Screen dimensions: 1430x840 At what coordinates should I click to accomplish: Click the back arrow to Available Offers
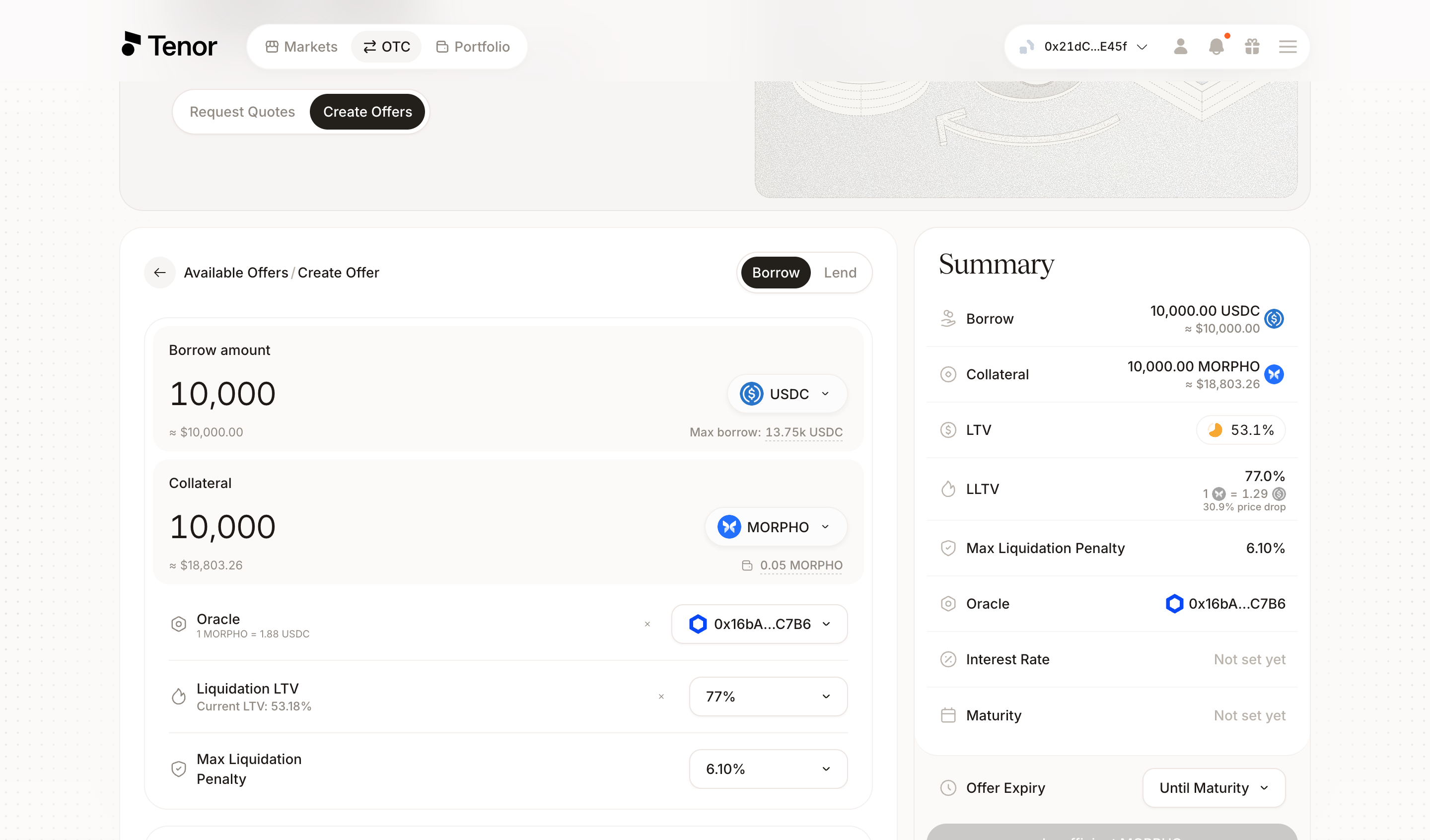point(160,273)
